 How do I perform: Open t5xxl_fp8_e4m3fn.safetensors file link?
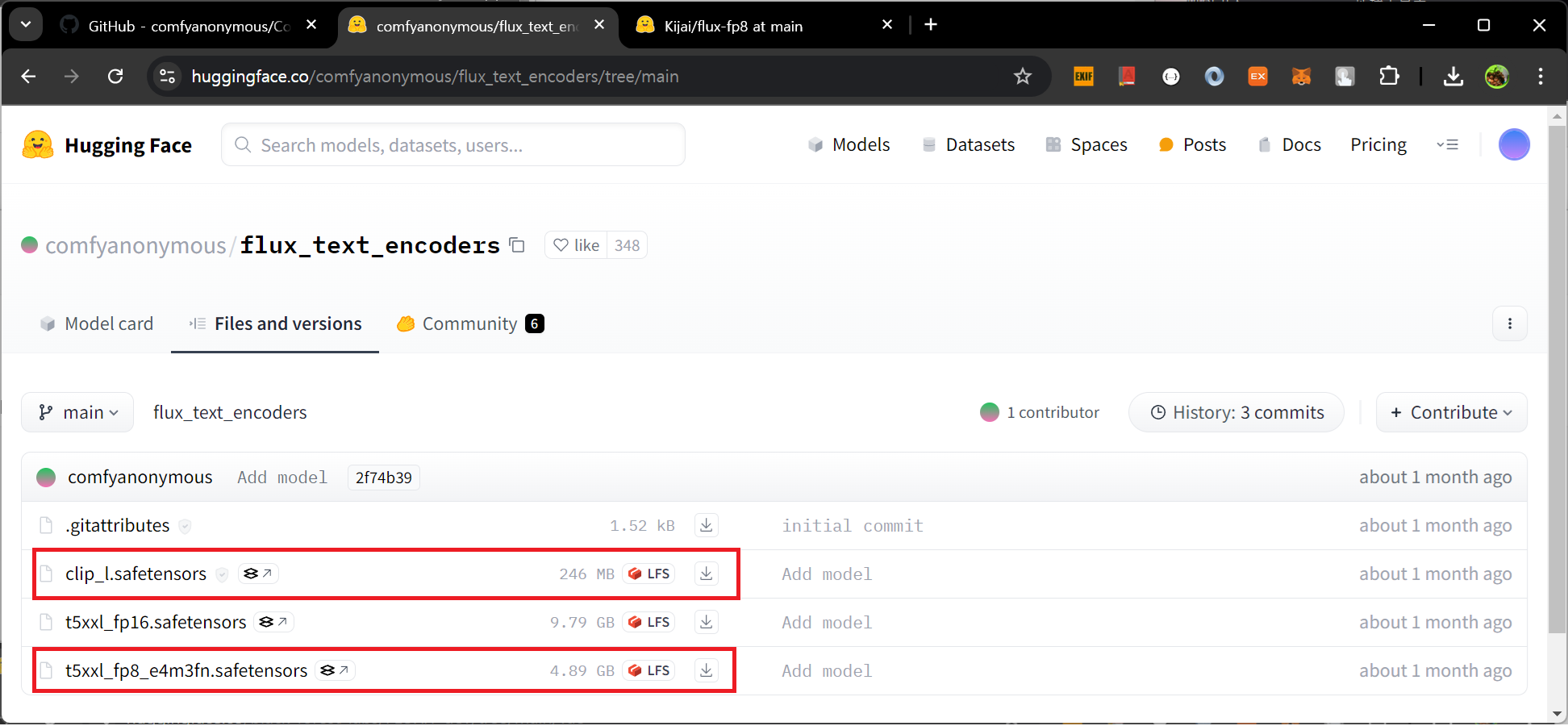pyautogui.click(x=186, y=671)
